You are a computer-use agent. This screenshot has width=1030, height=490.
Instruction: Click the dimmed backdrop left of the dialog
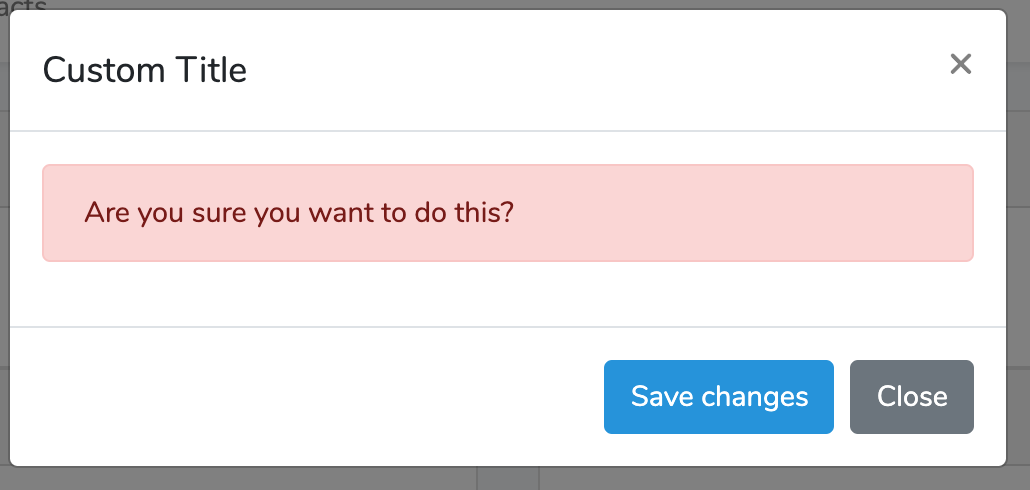tap(4, 250)
